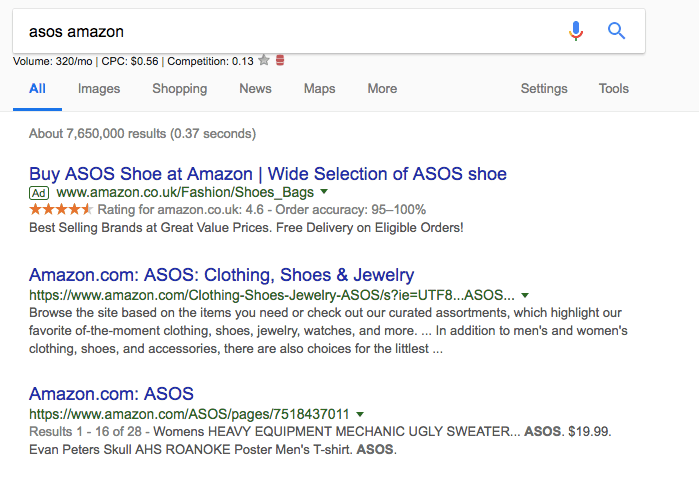Click the orange star rating for amazon.co.uk
This screenshot has height=478, width=699.
coord(61,209)
